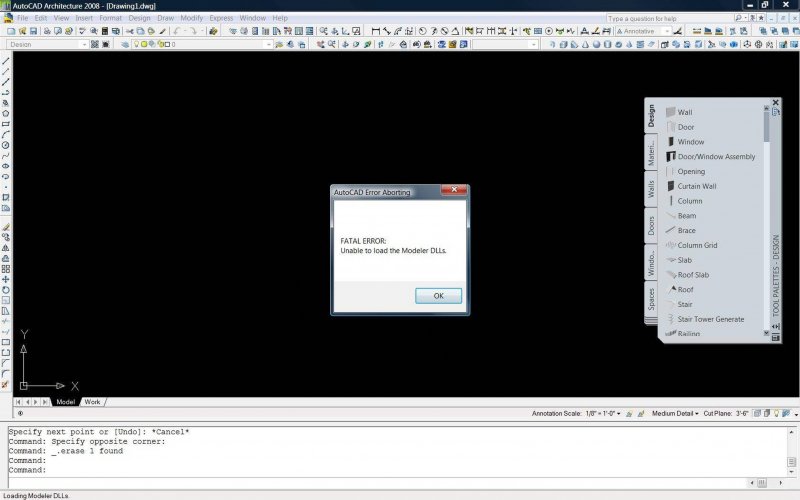This screenshot has width=800, height=500.
Task: Select the Move tool in the left Modify toolbar
Action: tap(6, 280)
